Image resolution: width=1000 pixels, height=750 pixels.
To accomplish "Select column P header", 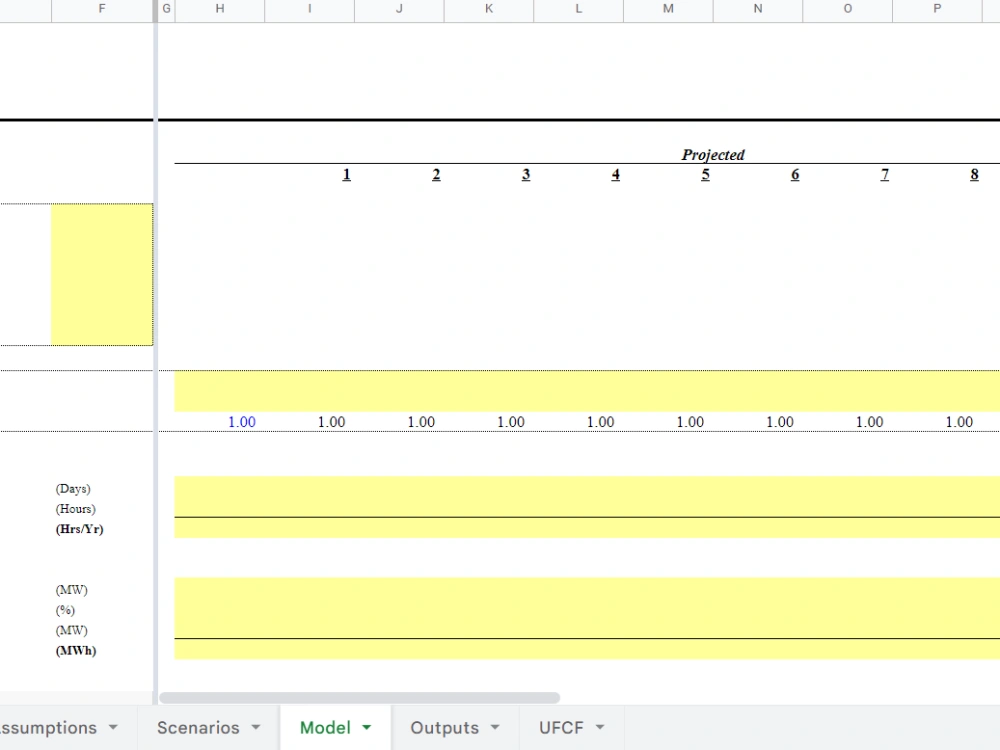I will click(937, 10).
